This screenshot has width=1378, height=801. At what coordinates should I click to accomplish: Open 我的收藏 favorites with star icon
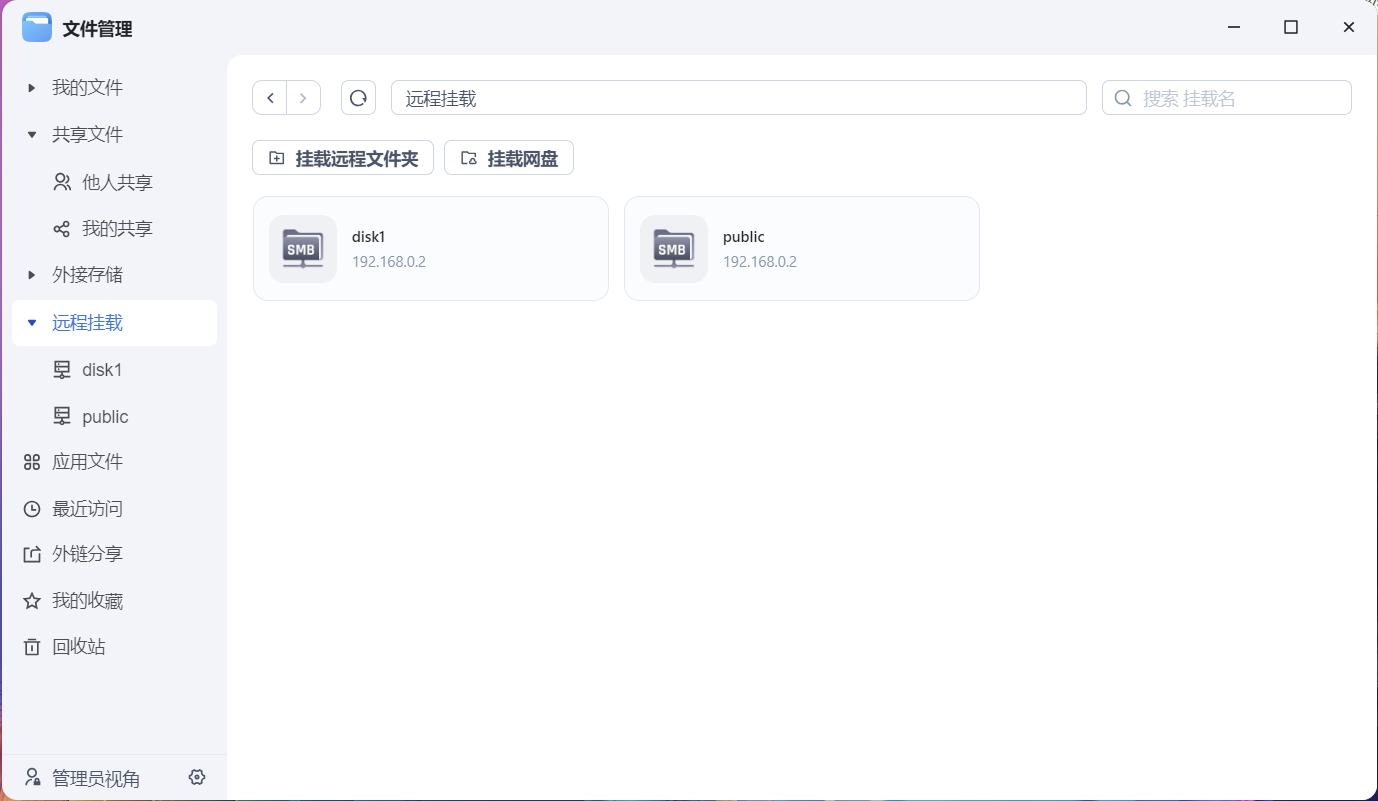(87, 601)
